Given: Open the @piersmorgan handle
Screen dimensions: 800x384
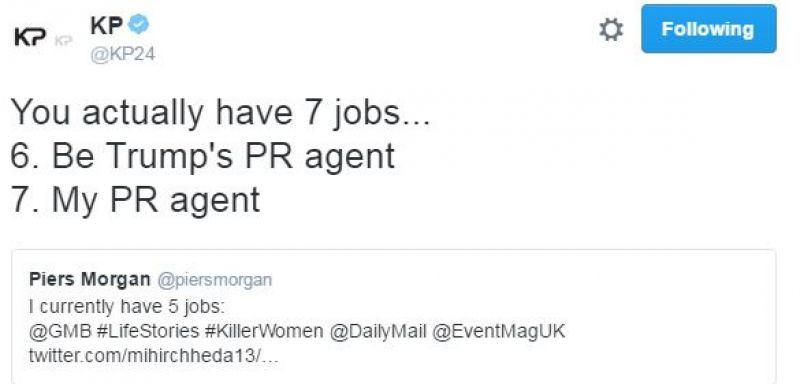Looking at the screenshot, I should (x=214, y=280).
